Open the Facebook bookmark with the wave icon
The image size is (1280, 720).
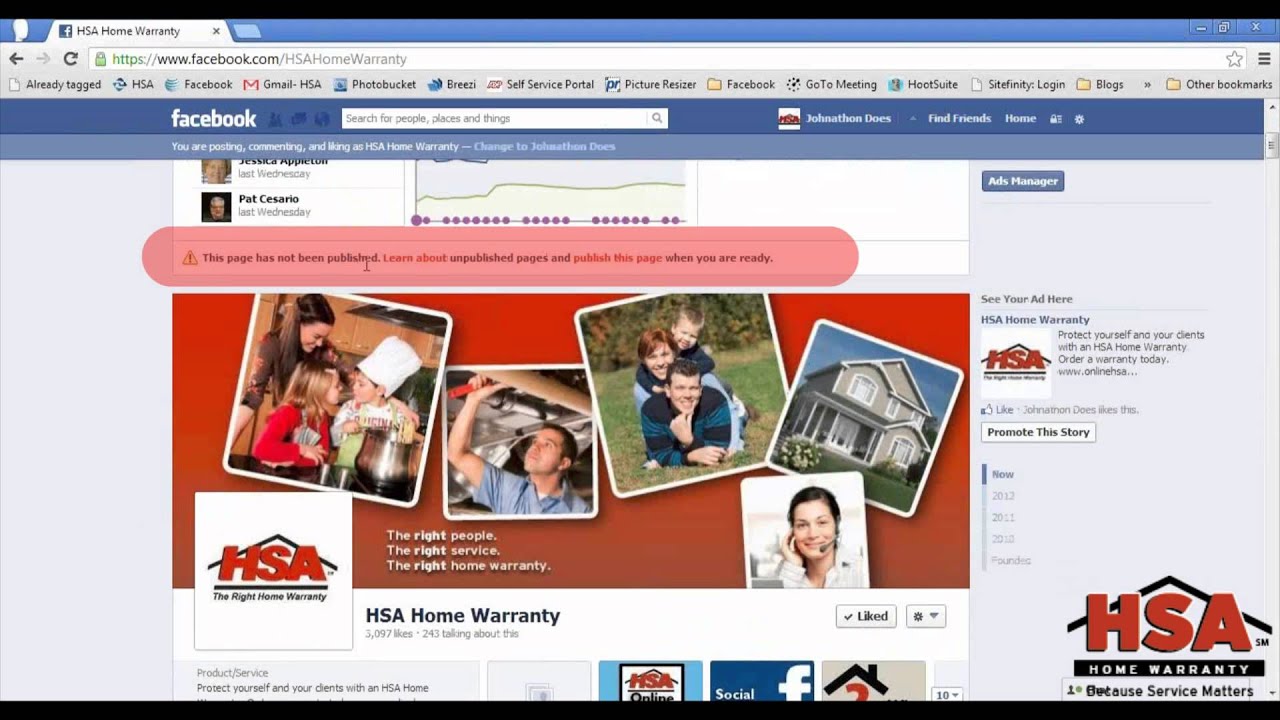198,85
